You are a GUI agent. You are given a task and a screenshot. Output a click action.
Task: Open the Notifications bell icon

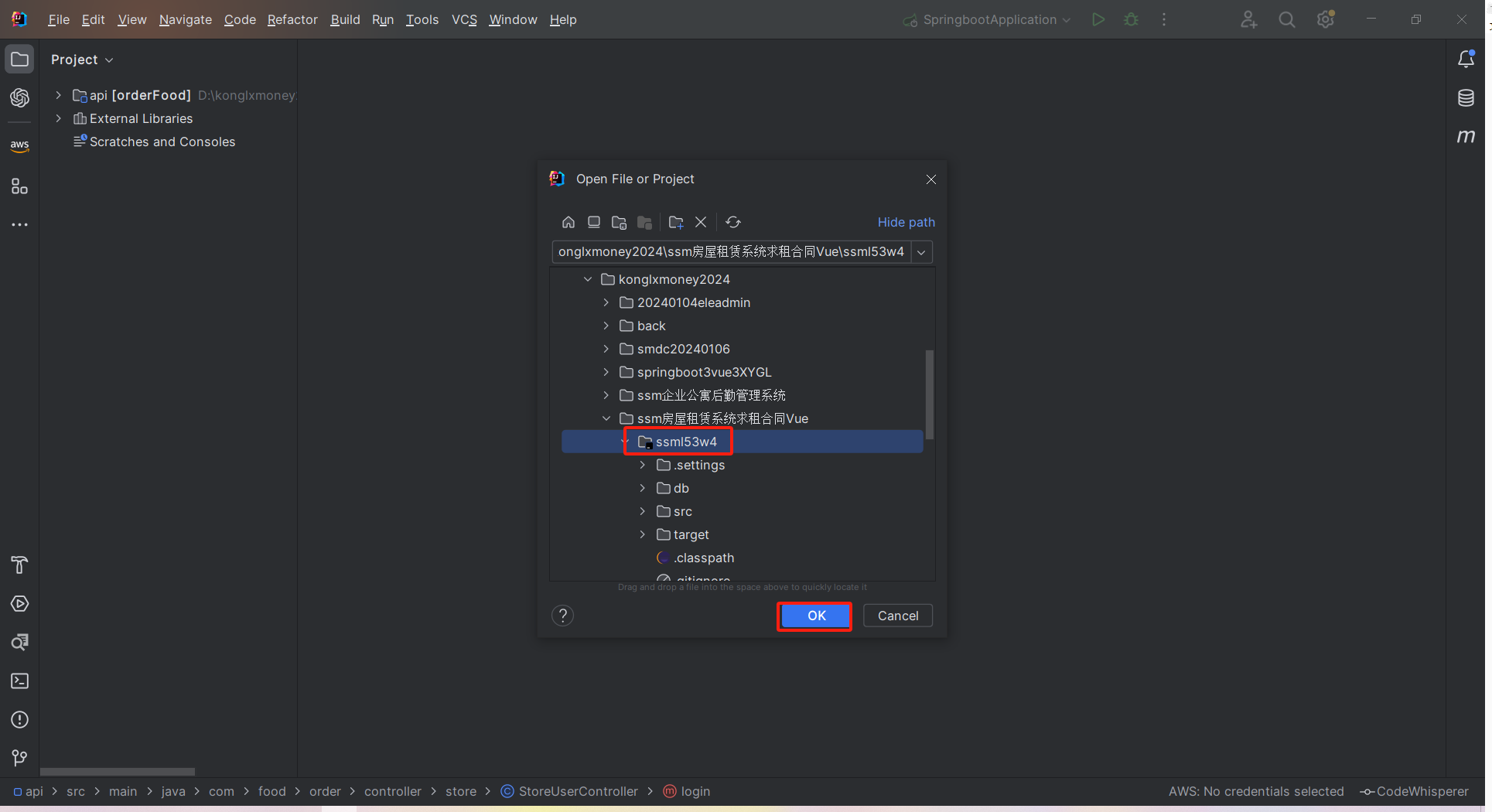click(1466, 60)
